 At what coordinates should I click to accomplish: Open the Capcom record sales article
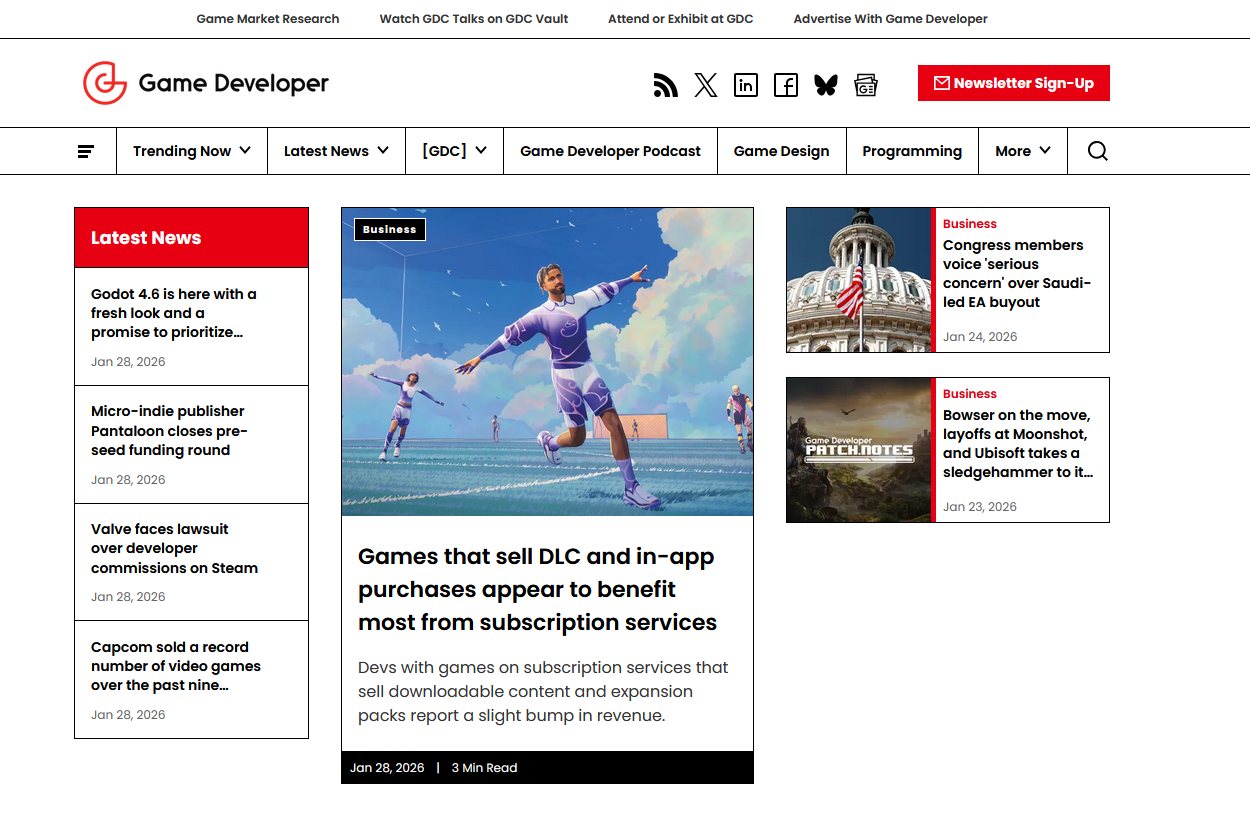pos(176,666)
